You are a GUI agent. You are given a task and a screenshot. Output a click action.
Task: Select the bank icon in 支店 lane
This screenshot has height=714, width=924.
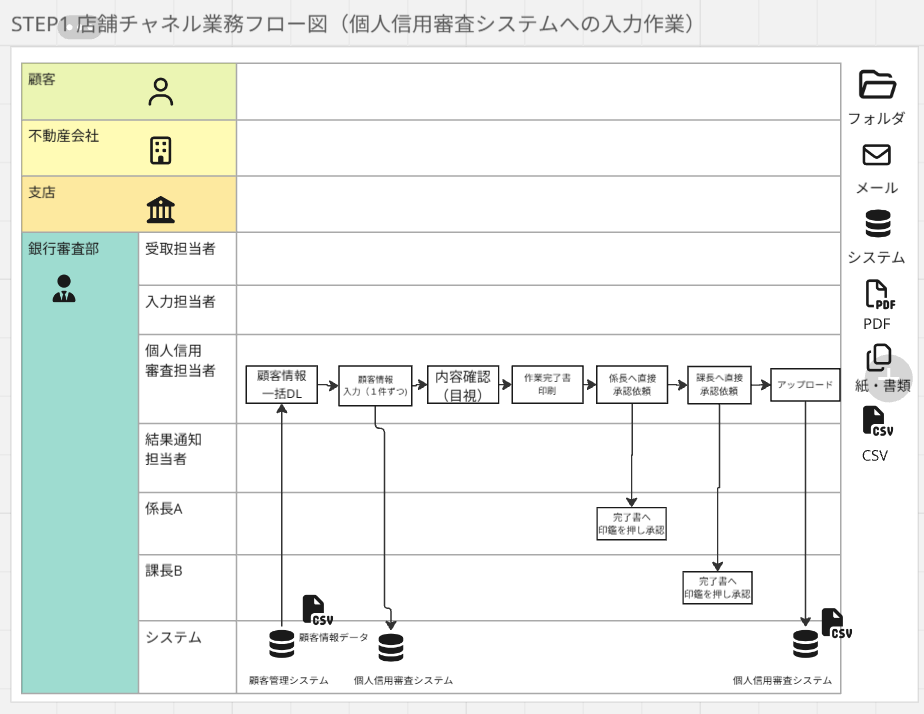tap(160, 209)
